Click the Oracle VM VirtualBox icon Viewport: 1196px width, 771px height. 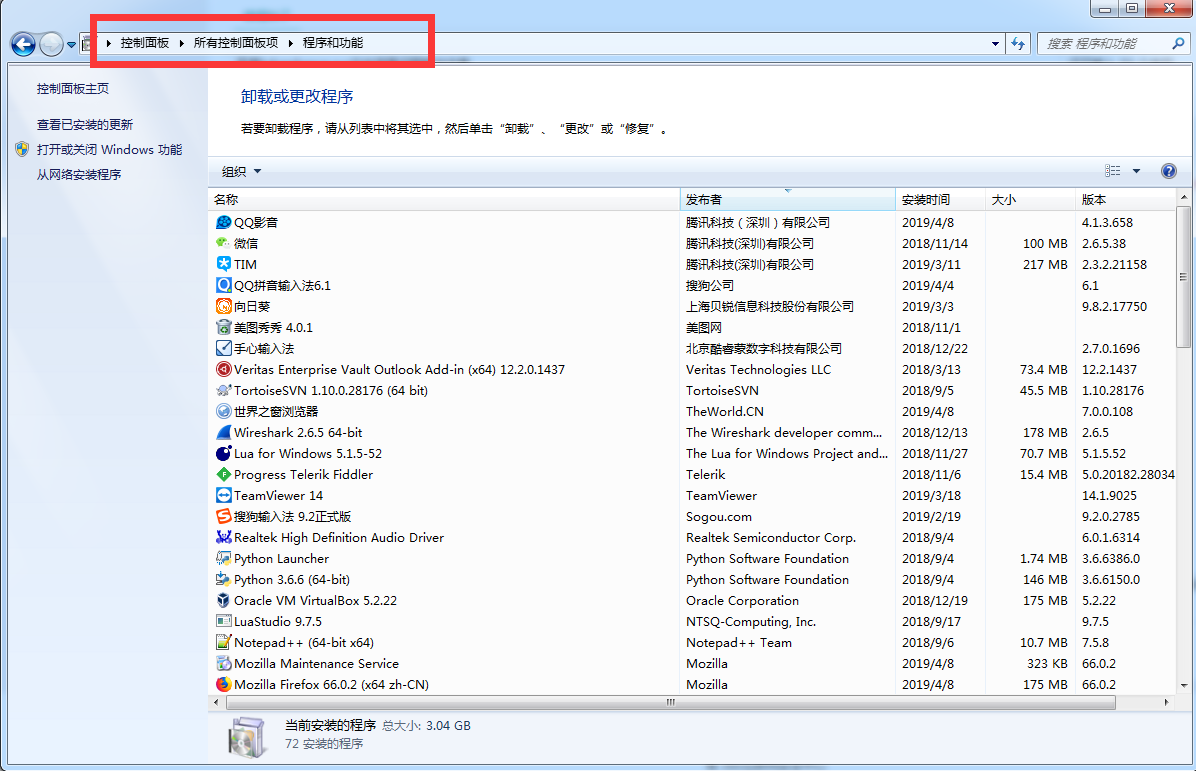(223, 600)
